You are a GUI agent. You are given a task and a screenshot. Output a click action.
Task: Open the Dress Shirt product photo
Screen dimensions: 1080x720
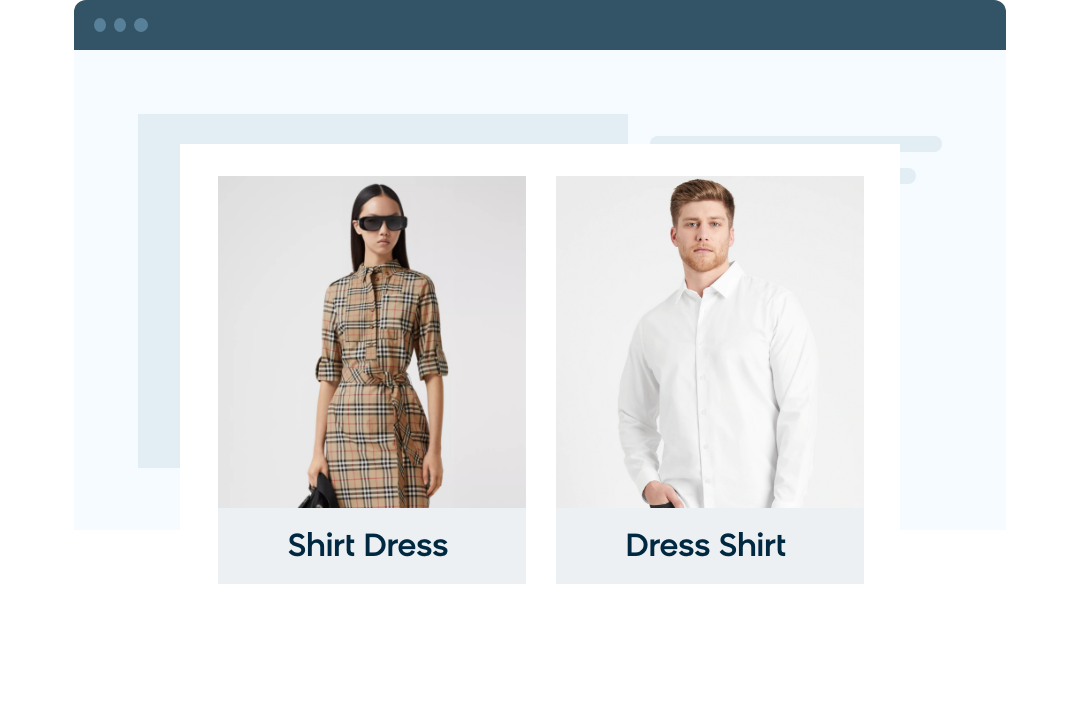[x=709, y=342]
